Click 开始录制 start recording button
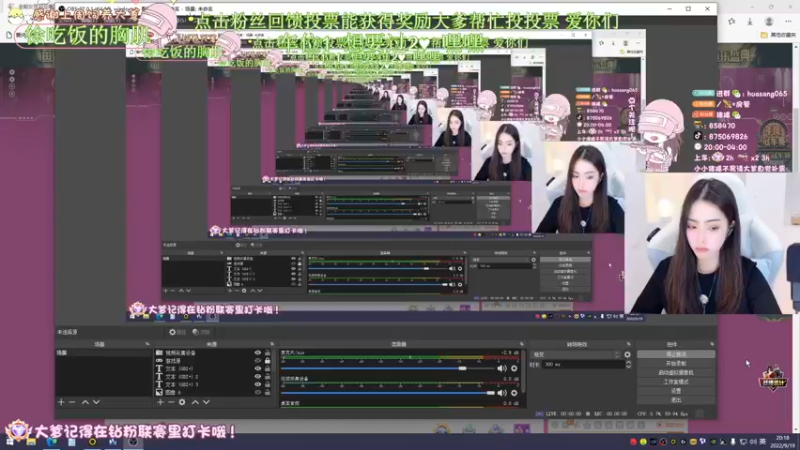 tap(676, 363)
